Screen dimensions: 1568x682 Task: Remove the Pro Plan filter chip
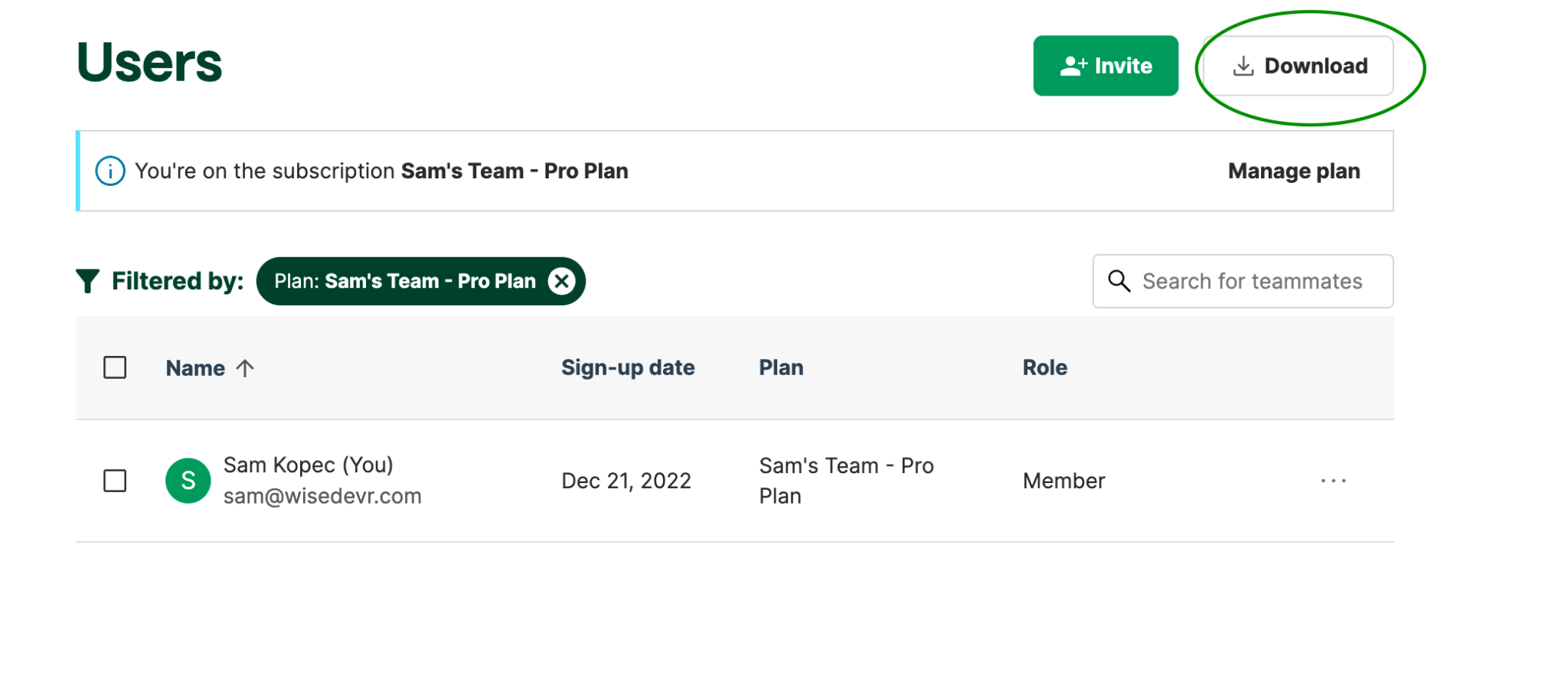point(562,282)
